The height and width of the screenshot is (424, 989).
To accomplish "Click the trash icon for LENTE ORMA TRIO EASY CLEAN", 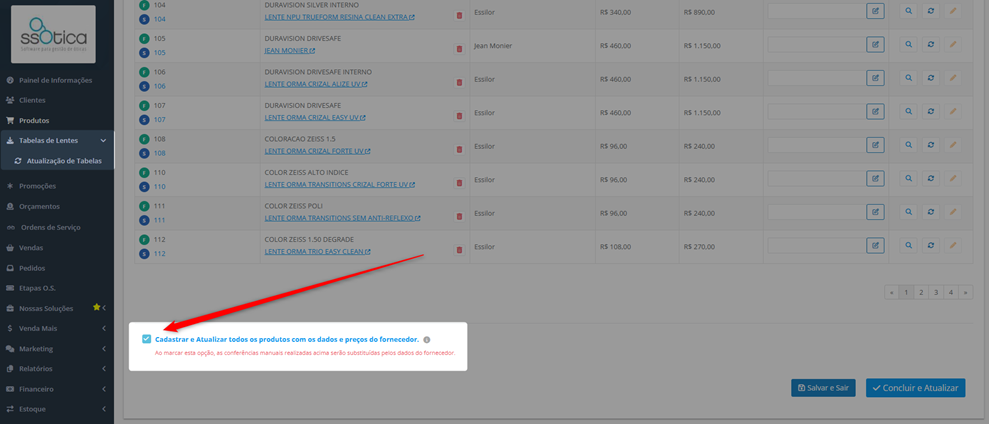I will 459,250.
